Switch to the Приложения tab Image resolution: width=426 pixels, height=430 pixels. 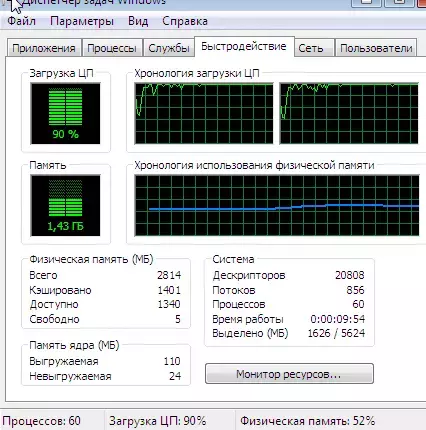[44, 48]
